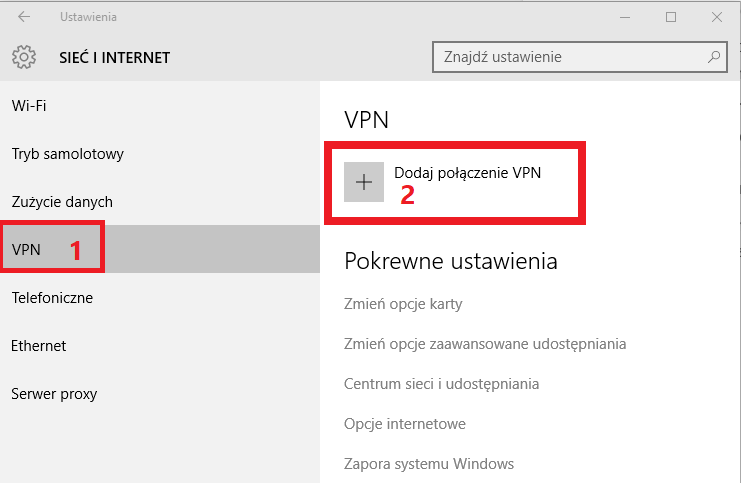Open Opcje internetowe link
Screen dimensions: 741x483
click(405, 424)
